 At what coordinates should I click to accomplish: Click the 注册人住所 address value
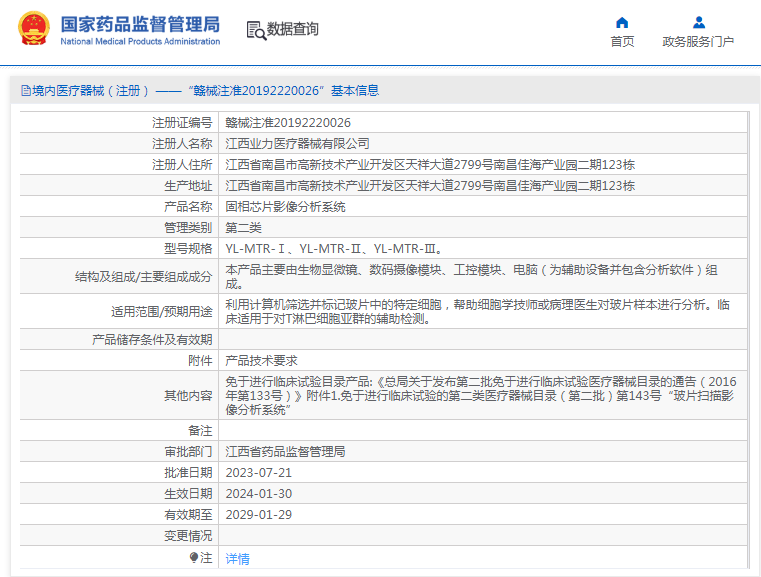[x=430, y=165]
